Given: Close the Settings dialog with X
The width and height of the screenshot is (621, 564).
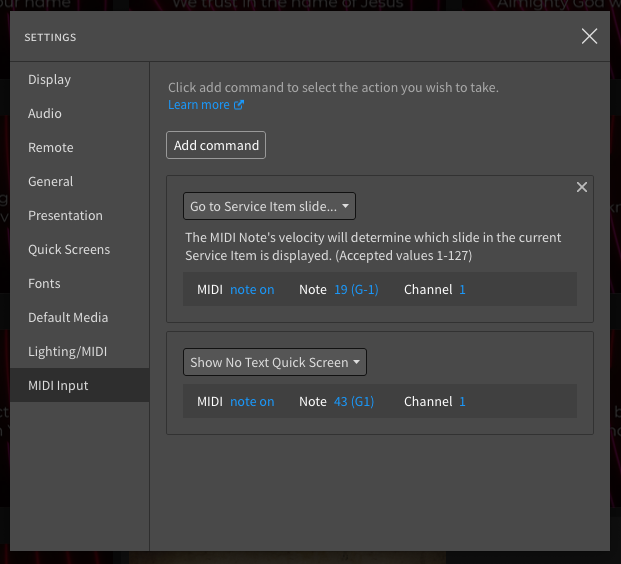Looking at the screenshot, I should coord(589,37).
